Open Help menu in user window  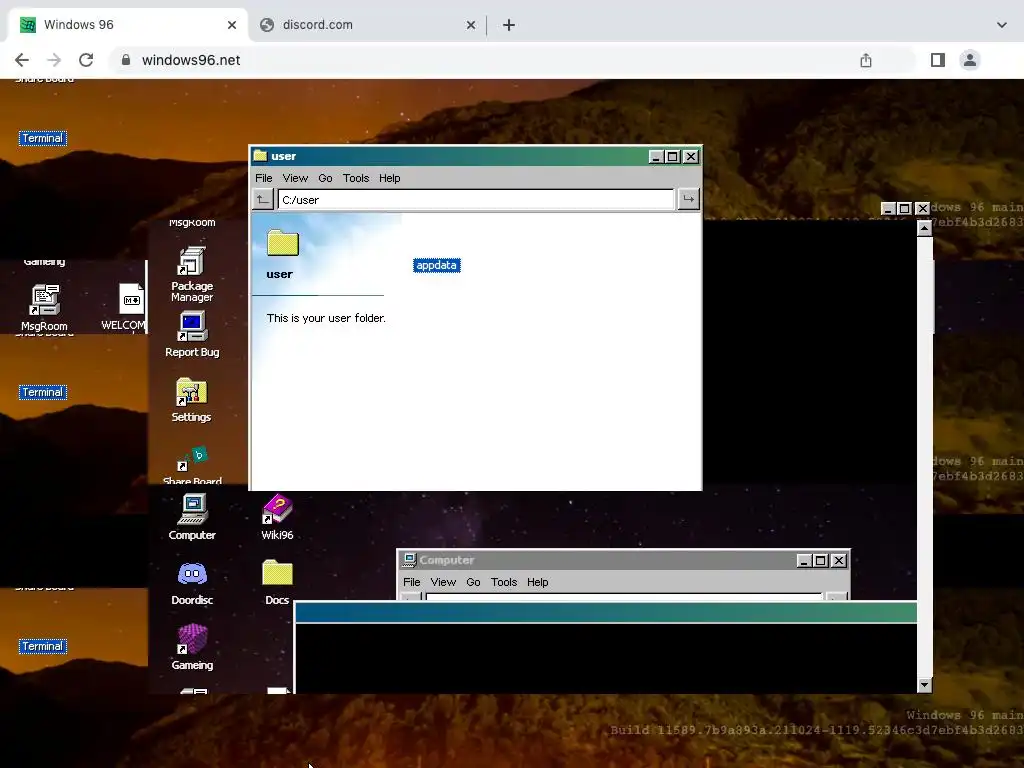pos(389,178)
